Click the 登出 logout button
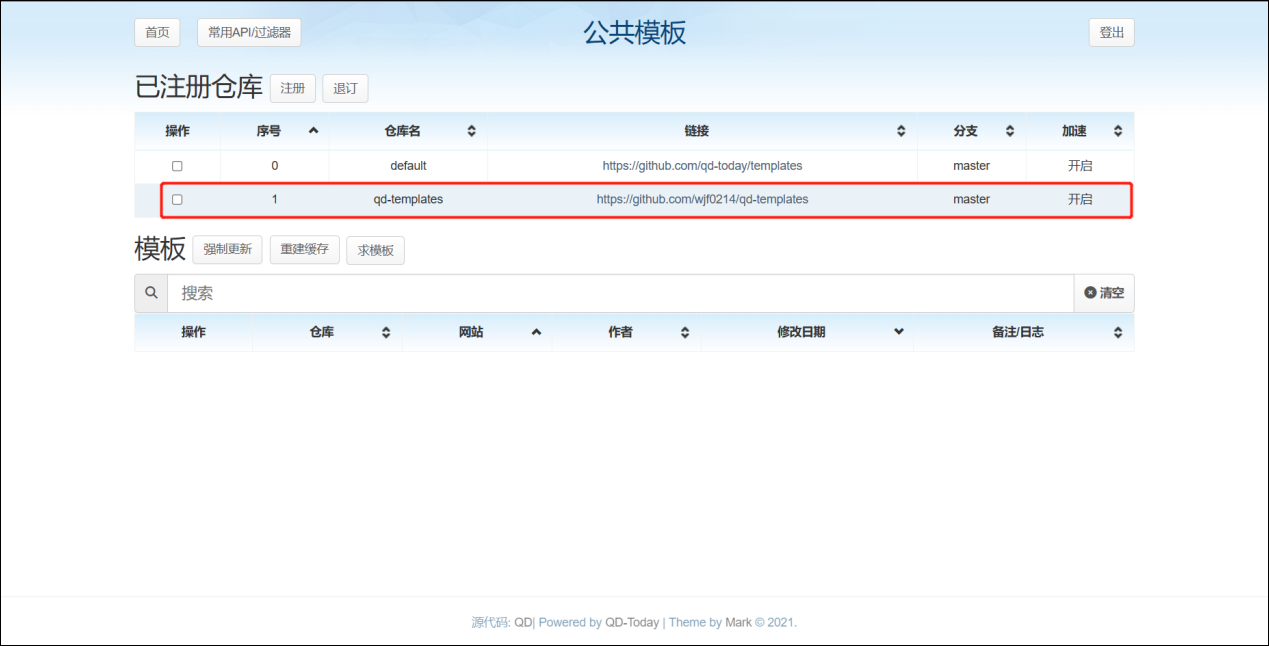Screen dimensions: 1269x646 click(1111, 32)
